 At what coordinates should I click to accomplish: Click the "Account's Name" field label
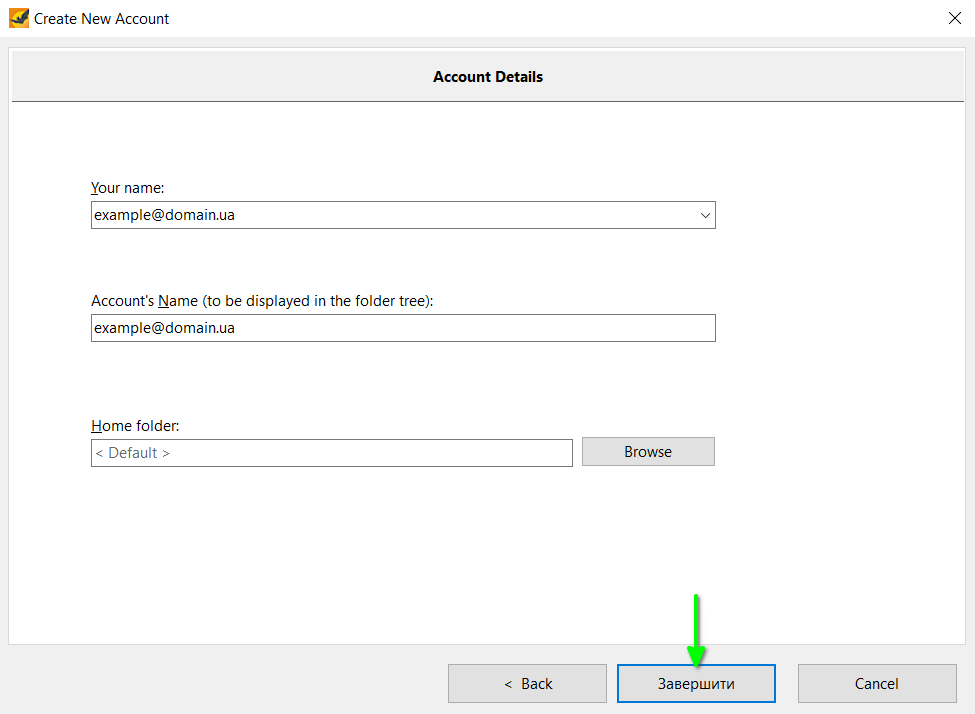(261, 301)
